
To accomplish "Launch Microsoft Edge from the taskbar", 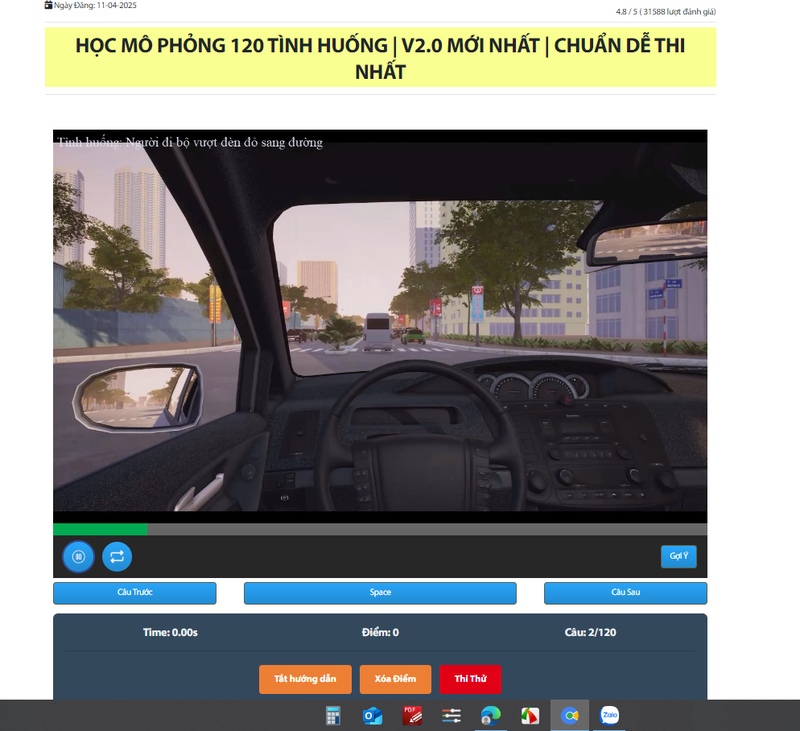I will pyautogui.click(x=489, y=715).
